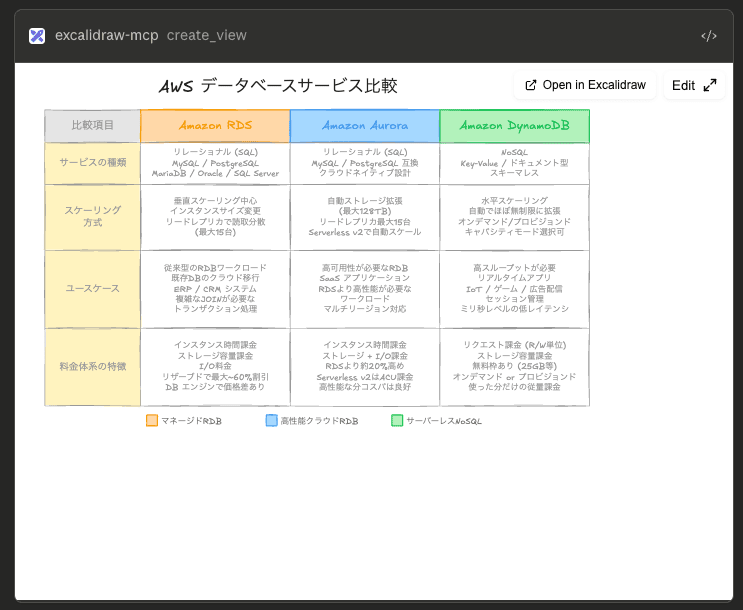The height and width of the screenshot is (610, 743).
Task: Click the DB エンジンで価格差あり text
Action: click(x=215, y=387)
